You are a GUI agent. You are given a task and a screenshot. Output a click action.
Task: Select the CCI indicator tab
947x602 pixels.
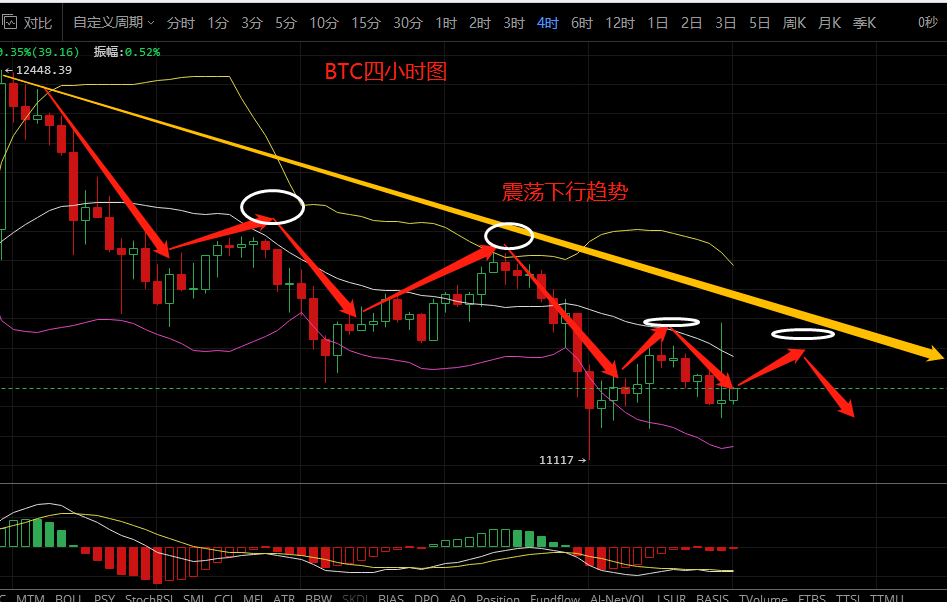click(x=224, y=598)
